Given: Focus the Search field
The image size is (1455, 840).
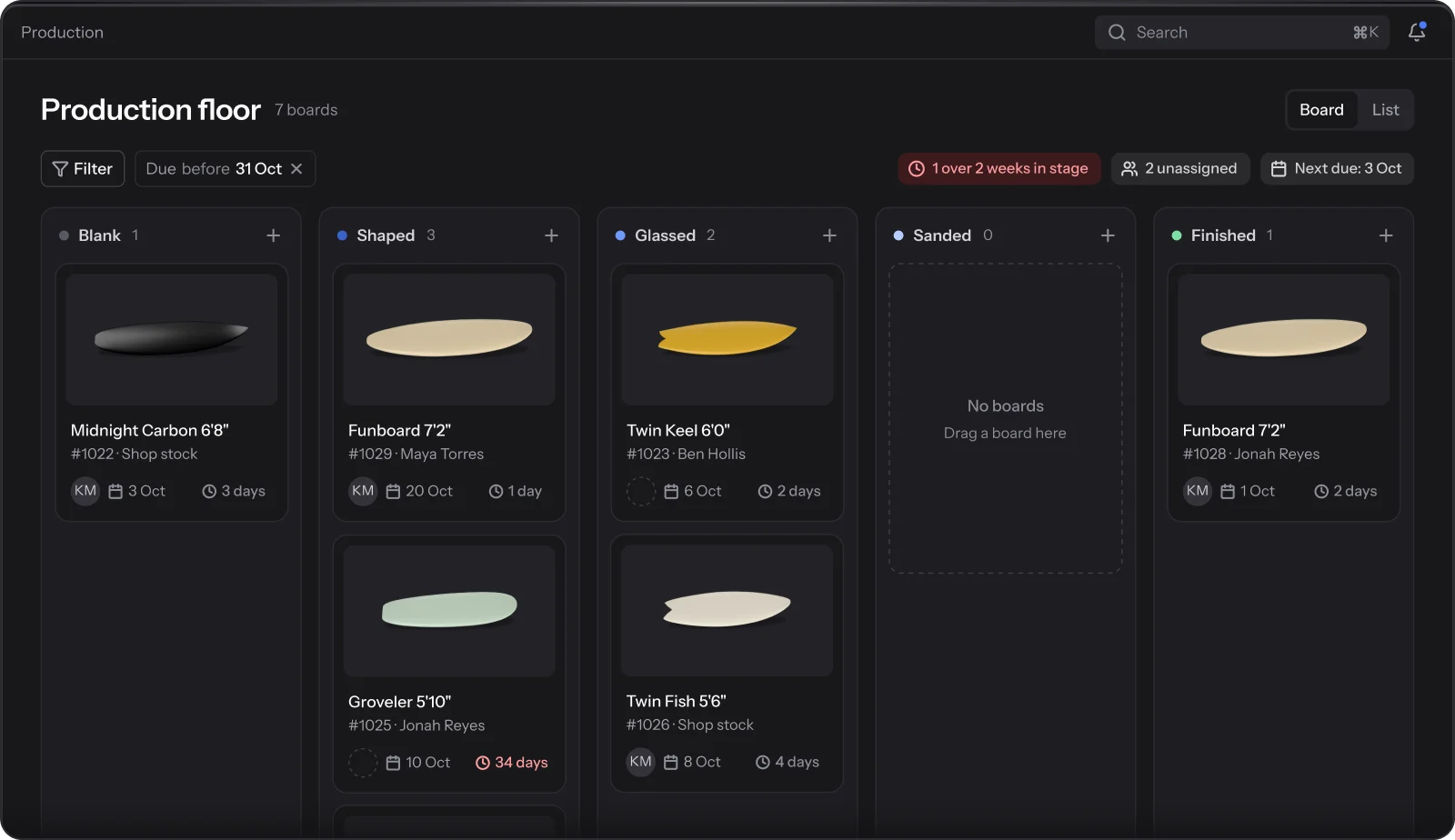Looking at the screenshot, I should (x=1242, y=33).
